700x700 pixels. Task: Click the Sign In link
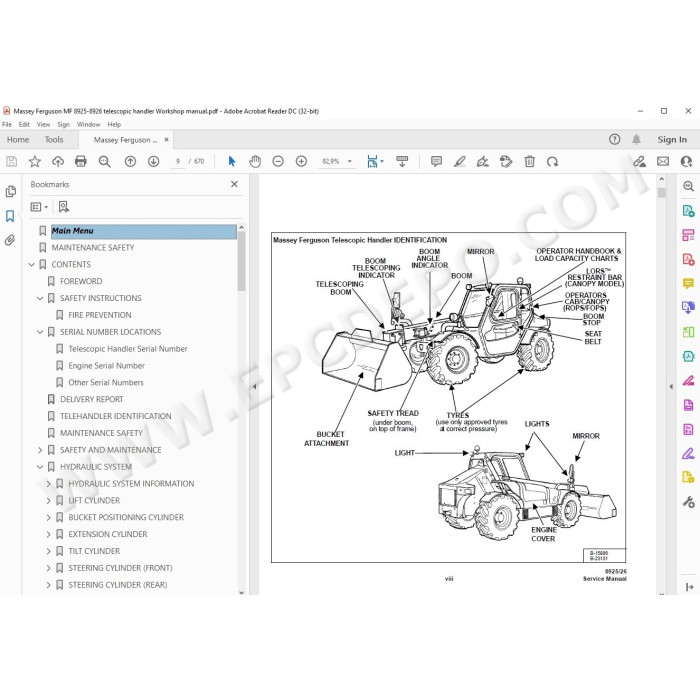click(x=672, y=140)
